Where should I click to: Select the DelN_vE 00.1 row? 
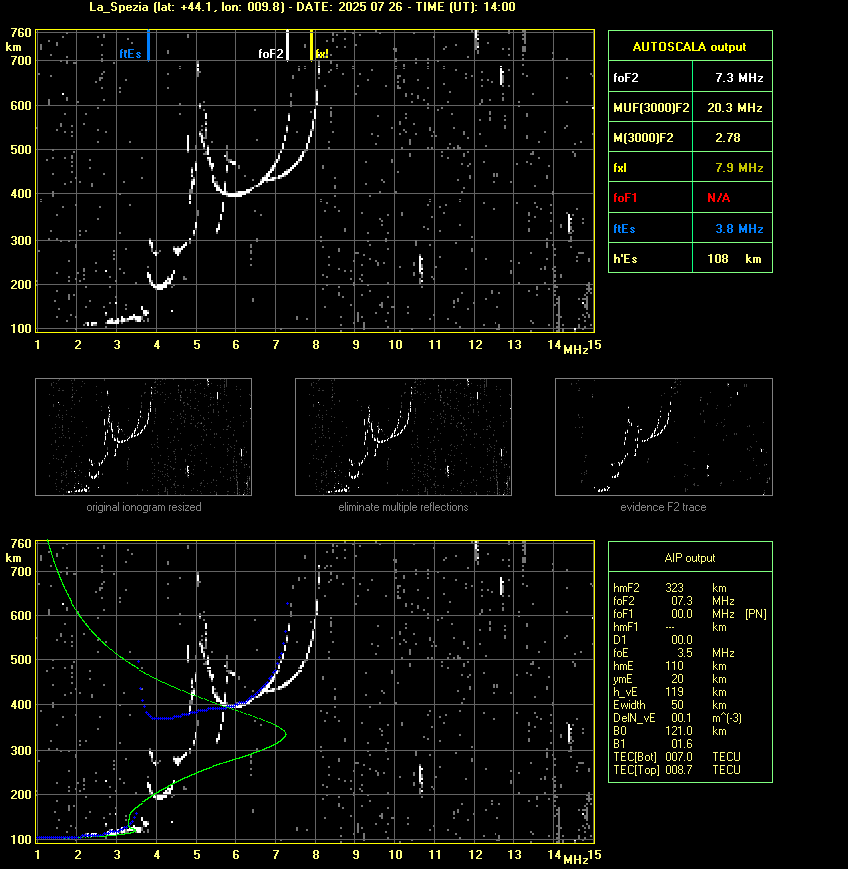677,718
